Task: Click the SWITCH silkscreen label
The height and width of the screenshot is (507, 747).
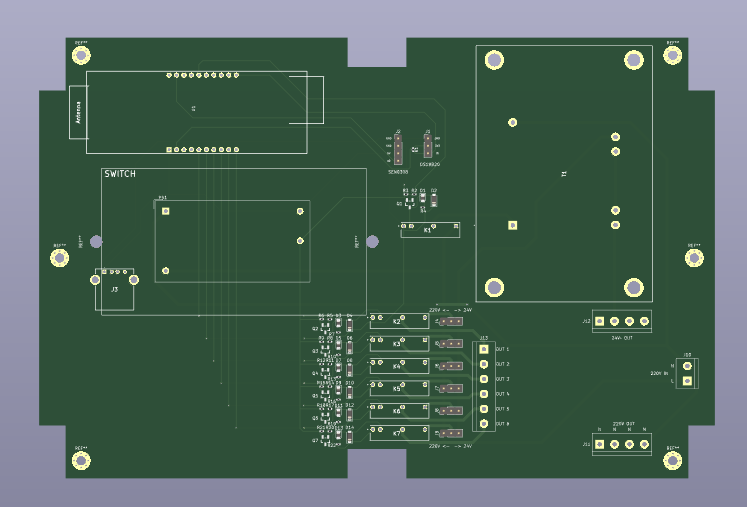Action: (x=120, y=174)
